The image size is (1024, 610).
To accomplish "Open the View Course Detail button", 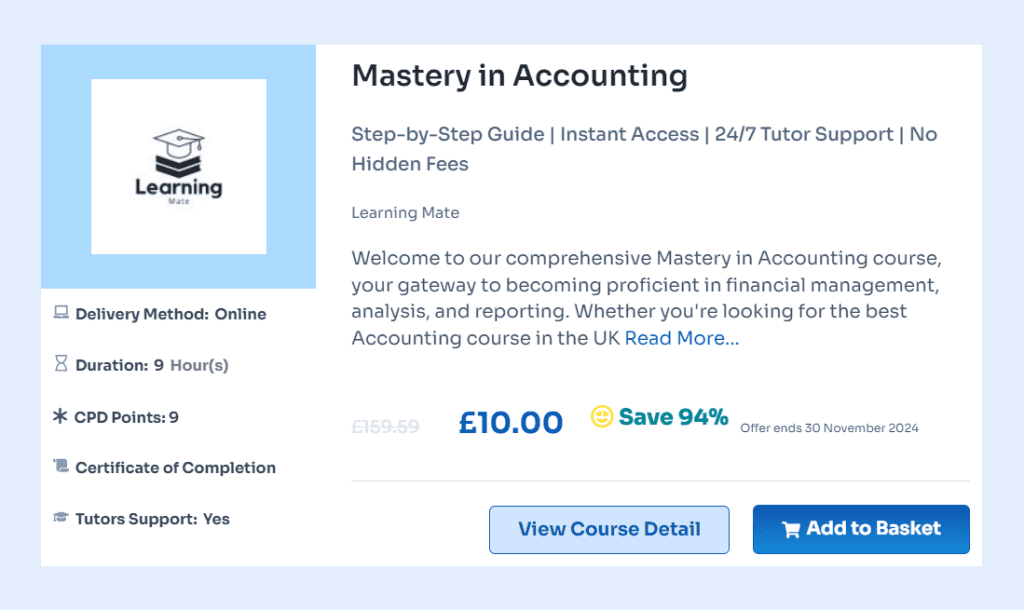I will coord(609,529).
